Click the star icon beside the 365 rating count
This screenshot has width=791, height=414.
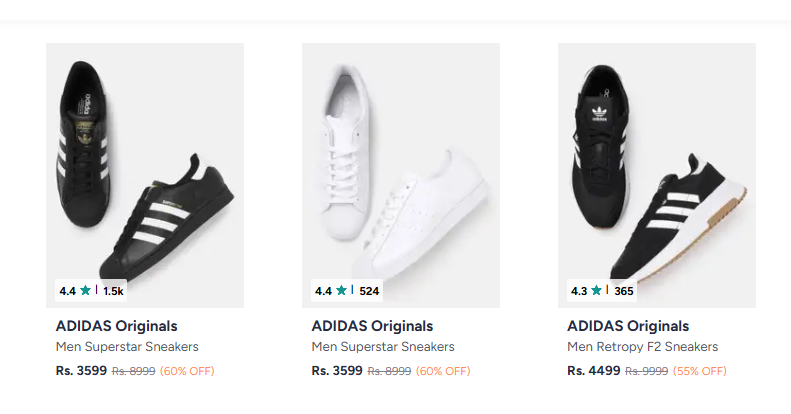[x=597, y=291]
